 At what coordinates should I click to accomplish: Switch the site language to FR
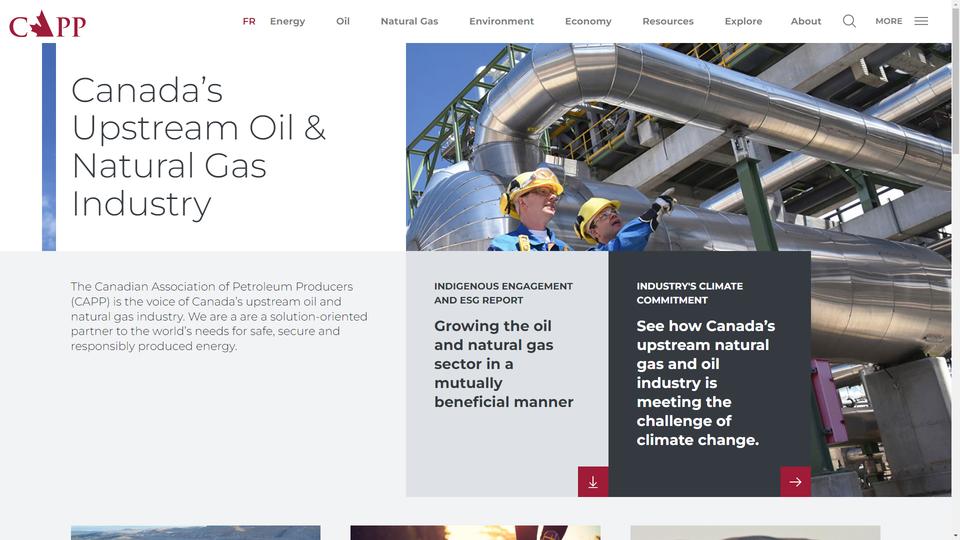tap(249, 21)
